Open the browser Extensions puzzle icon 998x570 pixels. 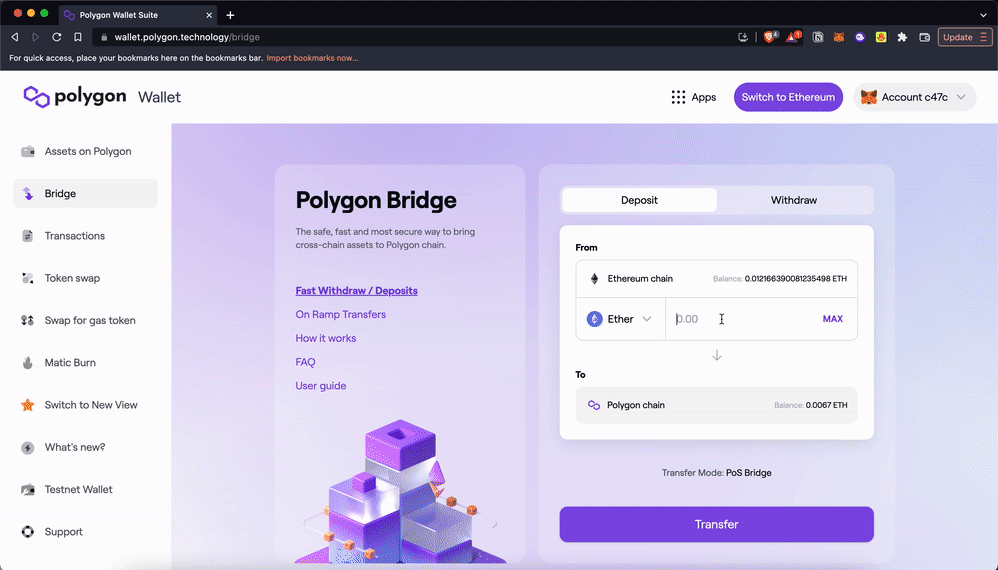click(902, 38)
